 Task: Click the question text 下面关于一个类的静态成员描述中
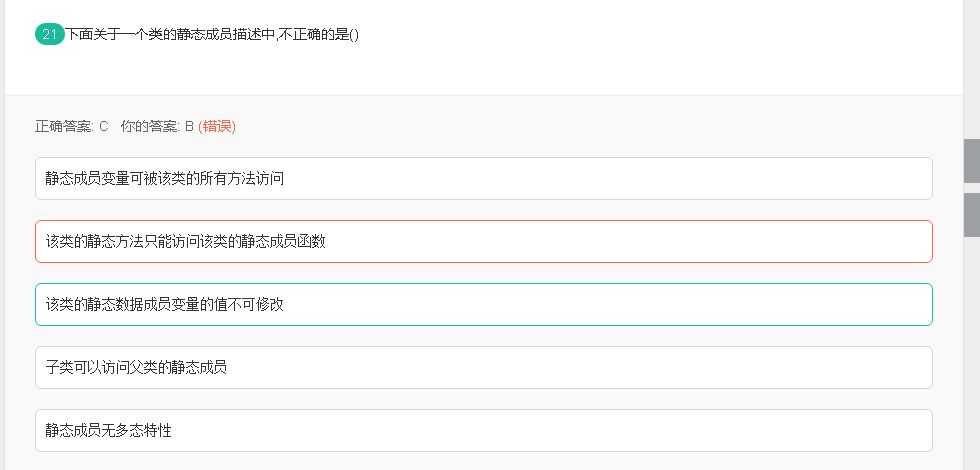213,34
